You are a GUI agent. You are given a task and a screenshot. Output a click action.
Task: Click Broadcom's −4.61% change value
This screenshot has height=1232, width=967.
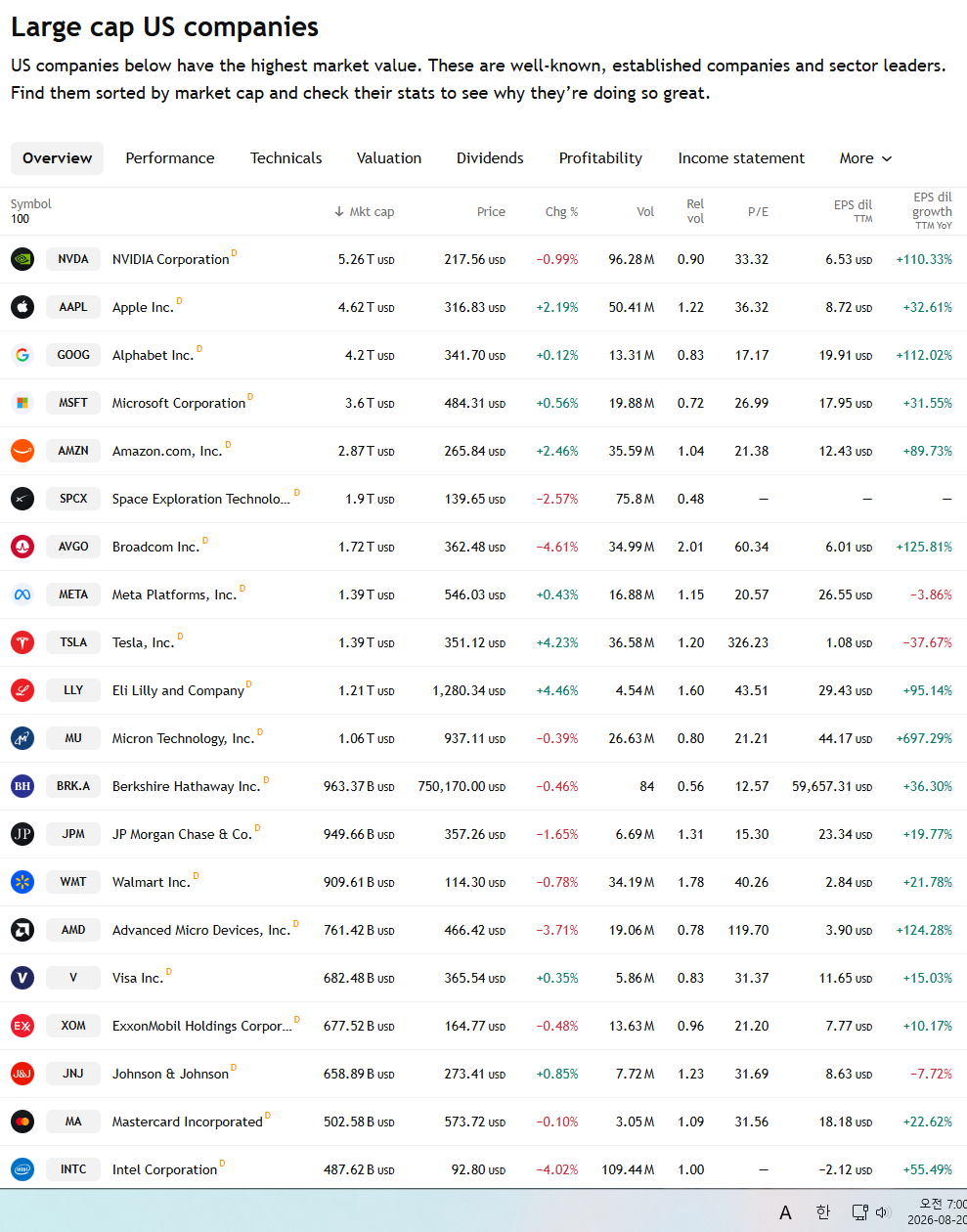tap(557, 547)
